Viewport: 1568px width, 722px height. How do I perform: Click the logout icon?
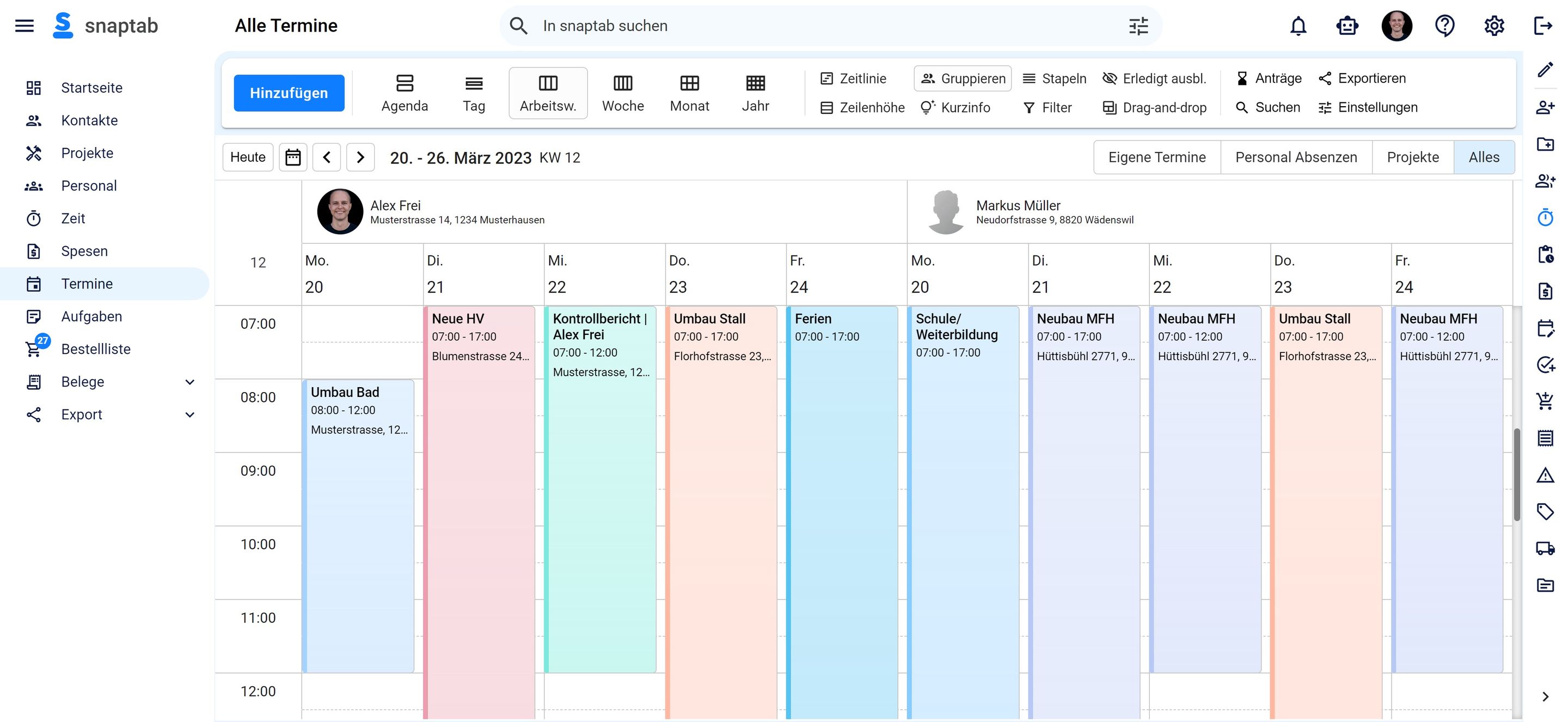pyautogui.click(x=1542, y=26)
